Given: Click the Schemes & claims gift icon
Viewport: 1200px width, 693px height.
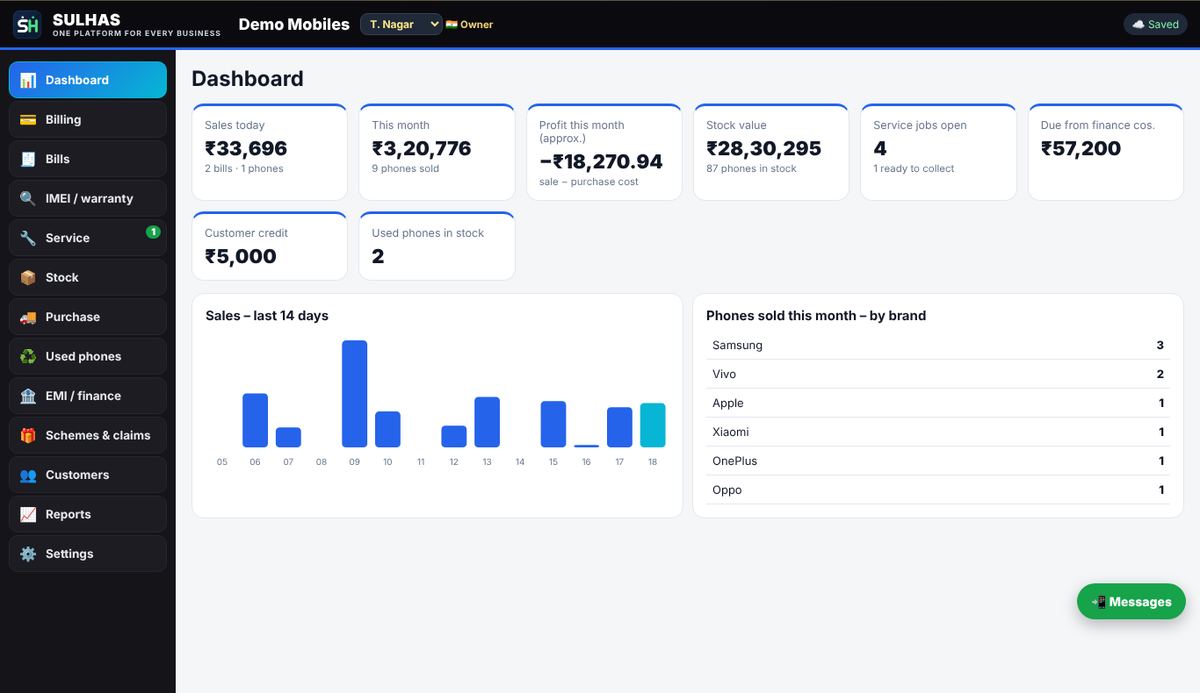Looking at the screenshot, I should [x=28, y=436].
